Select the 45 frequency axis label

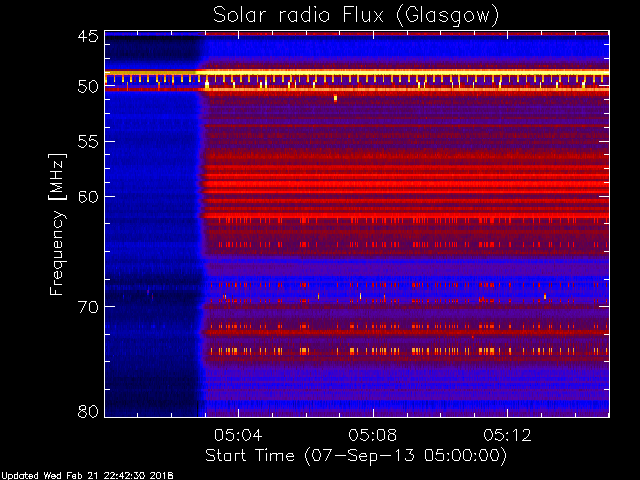tap(88, 36)
